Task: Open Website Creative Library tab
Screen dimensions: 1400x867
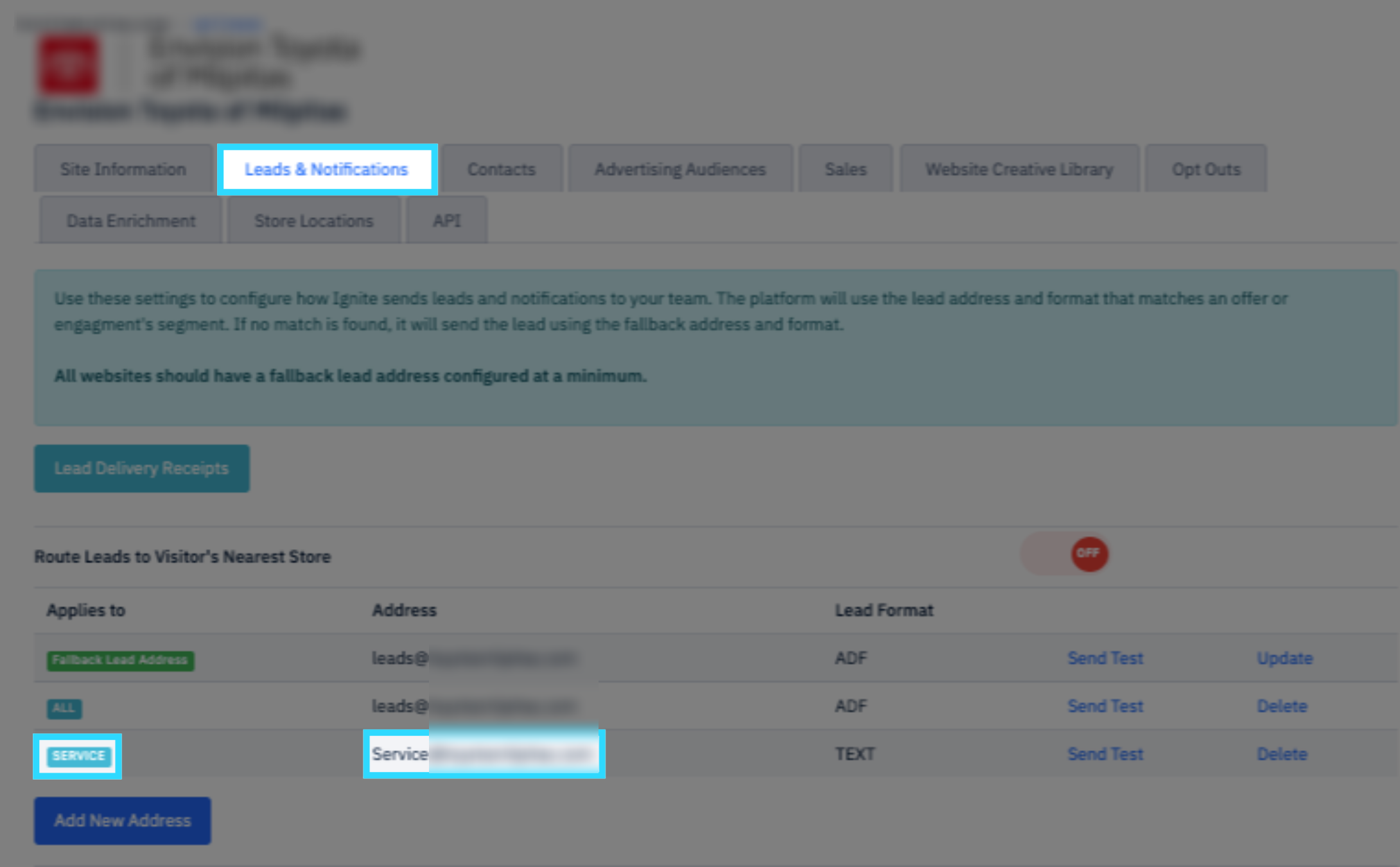Action: [x=1019, y=170]
